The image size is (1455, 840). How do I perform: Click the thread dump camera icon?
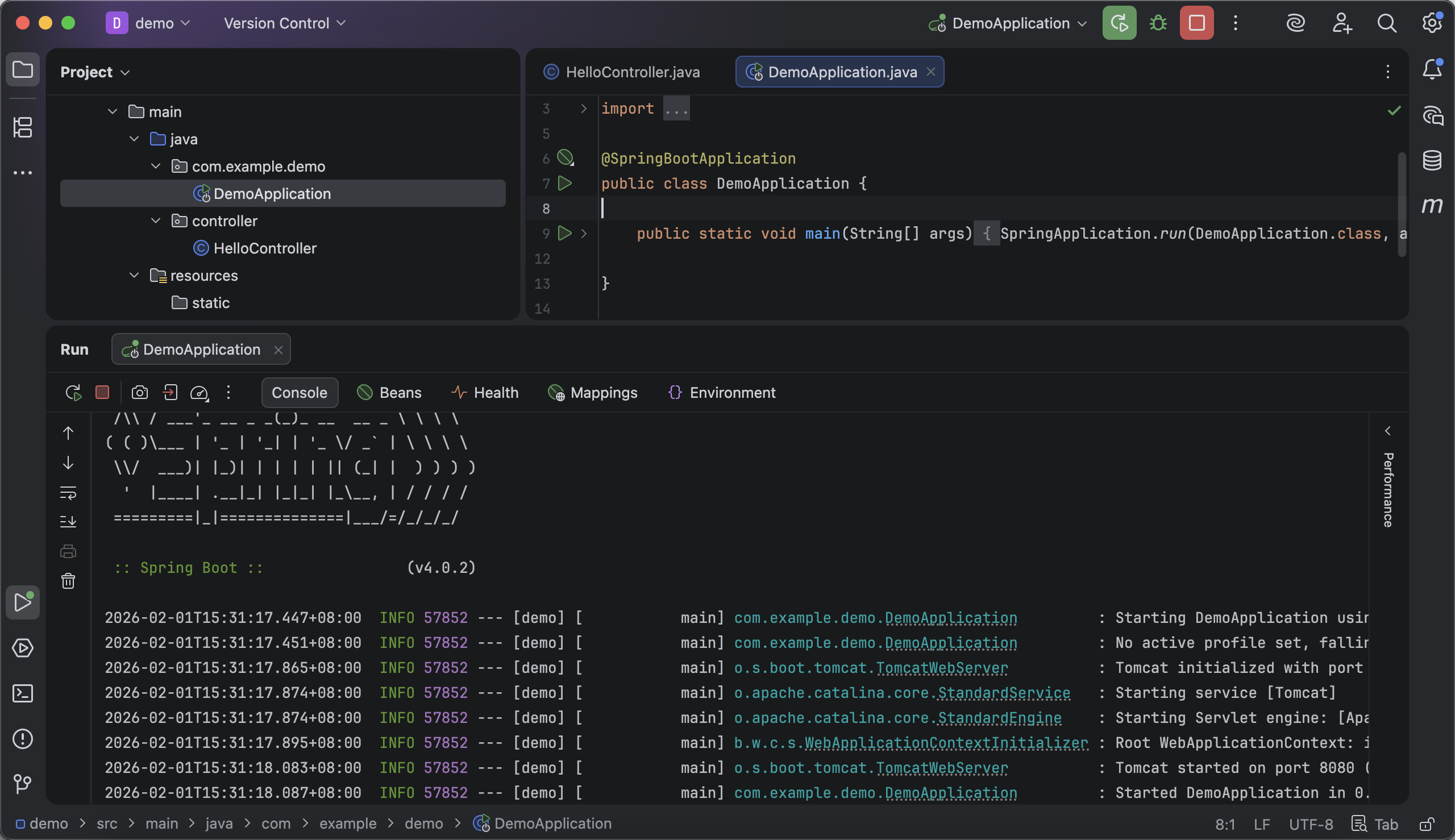pyautogui.click(x=140, y=393)
